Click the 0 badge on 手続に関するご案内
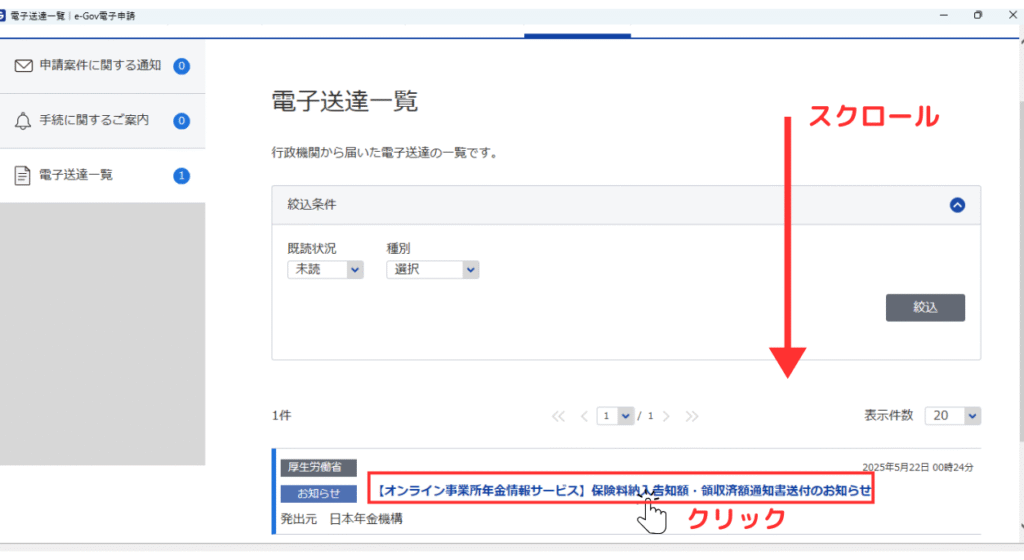The image size is (1024, 560). [182, 121]
